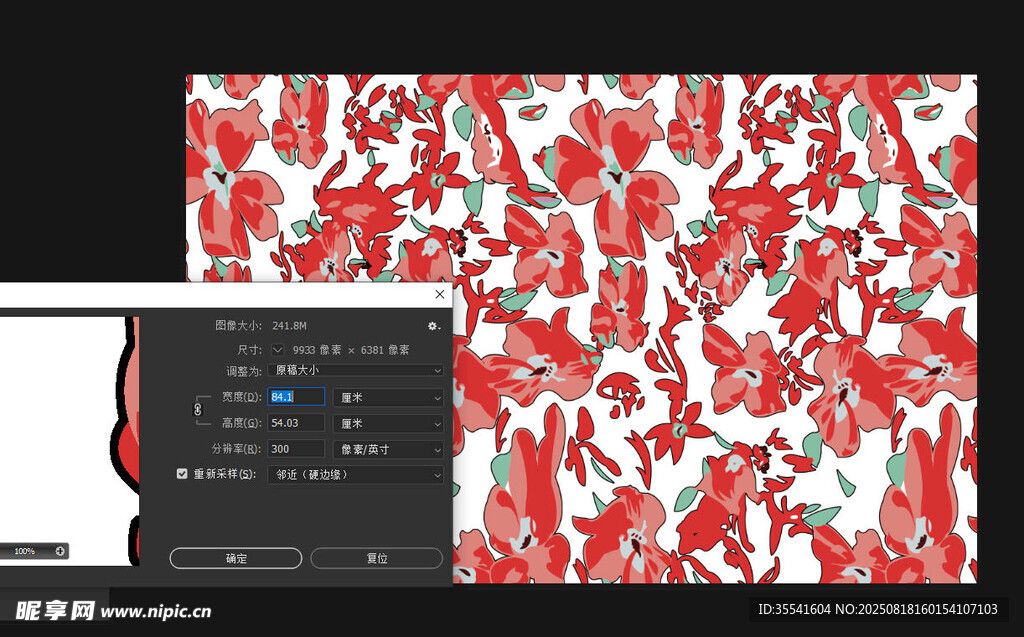The width and height of the screenshot is (1024, 637).
Task: Close the Image Size dialog
Action: pyautogui.click(x=440, y=295)
